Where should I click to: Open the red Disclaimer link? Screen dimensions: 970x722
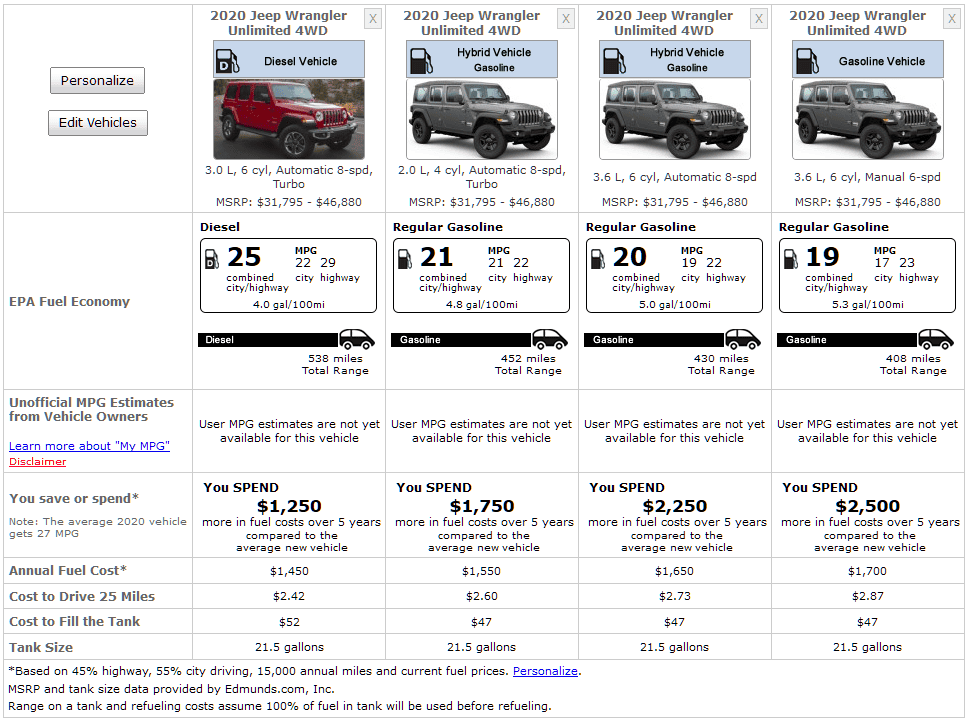(x=37, y=462)
